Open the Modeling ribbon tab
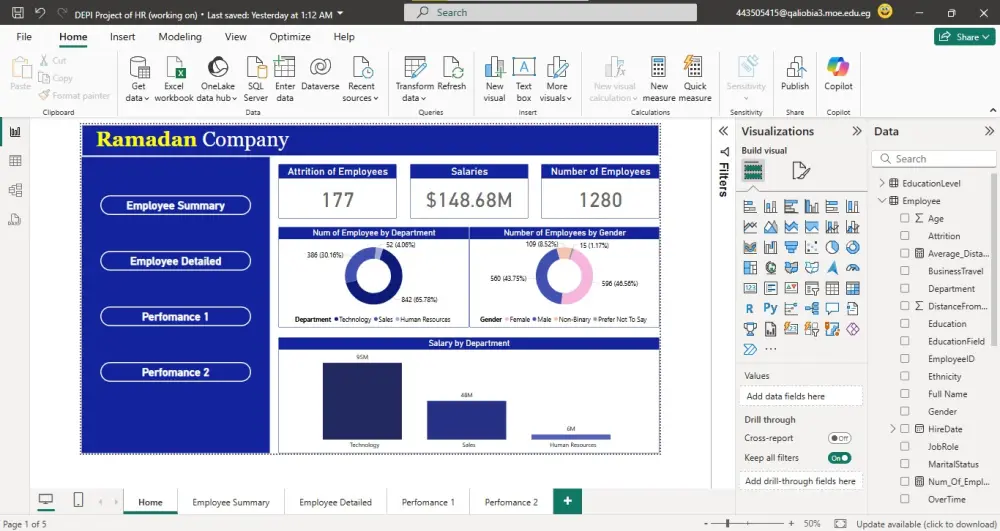Viewport: 1000px width, 531px height. [180, 37]
